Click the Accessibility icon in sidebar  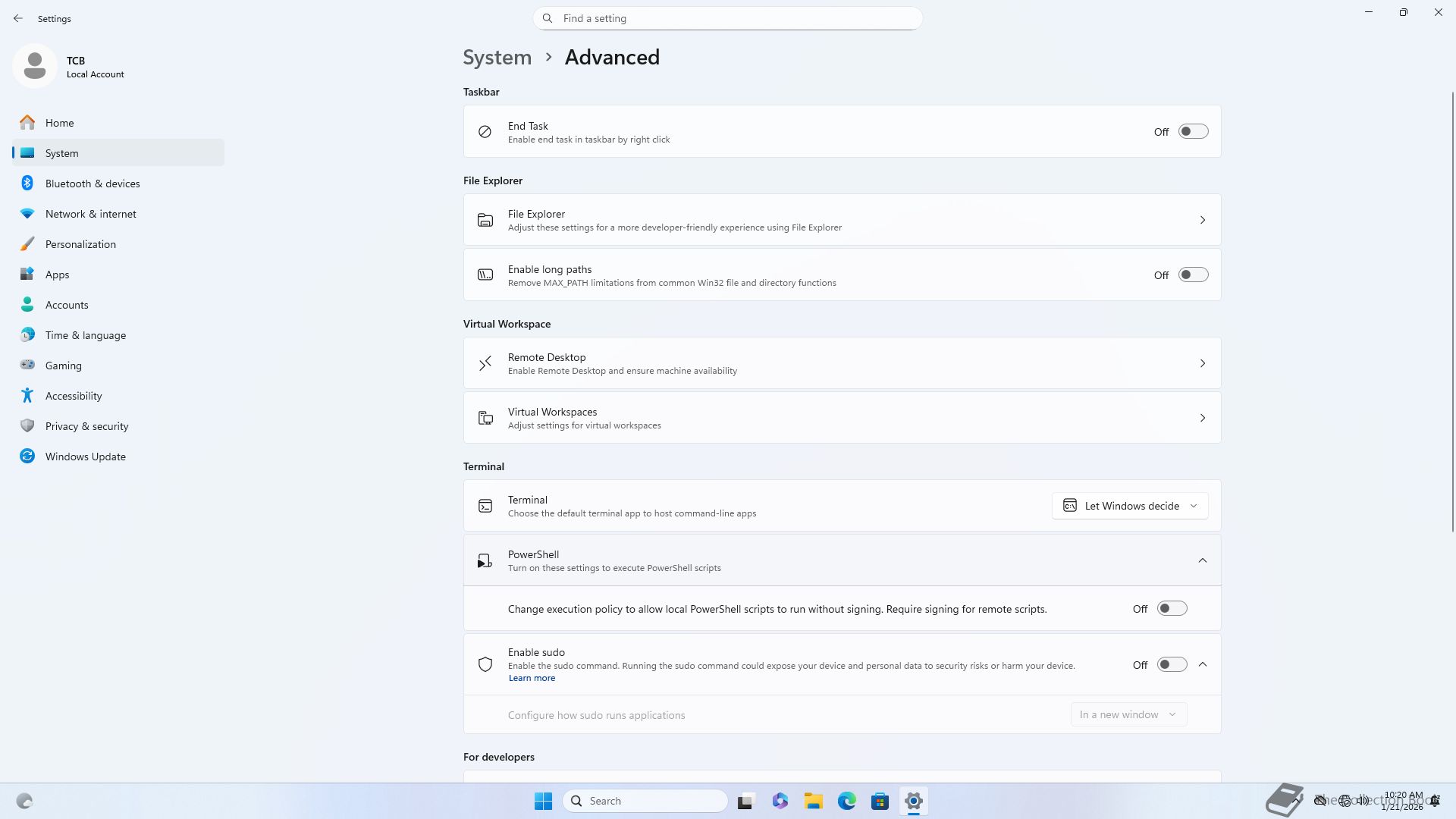(x=27, y=396)
